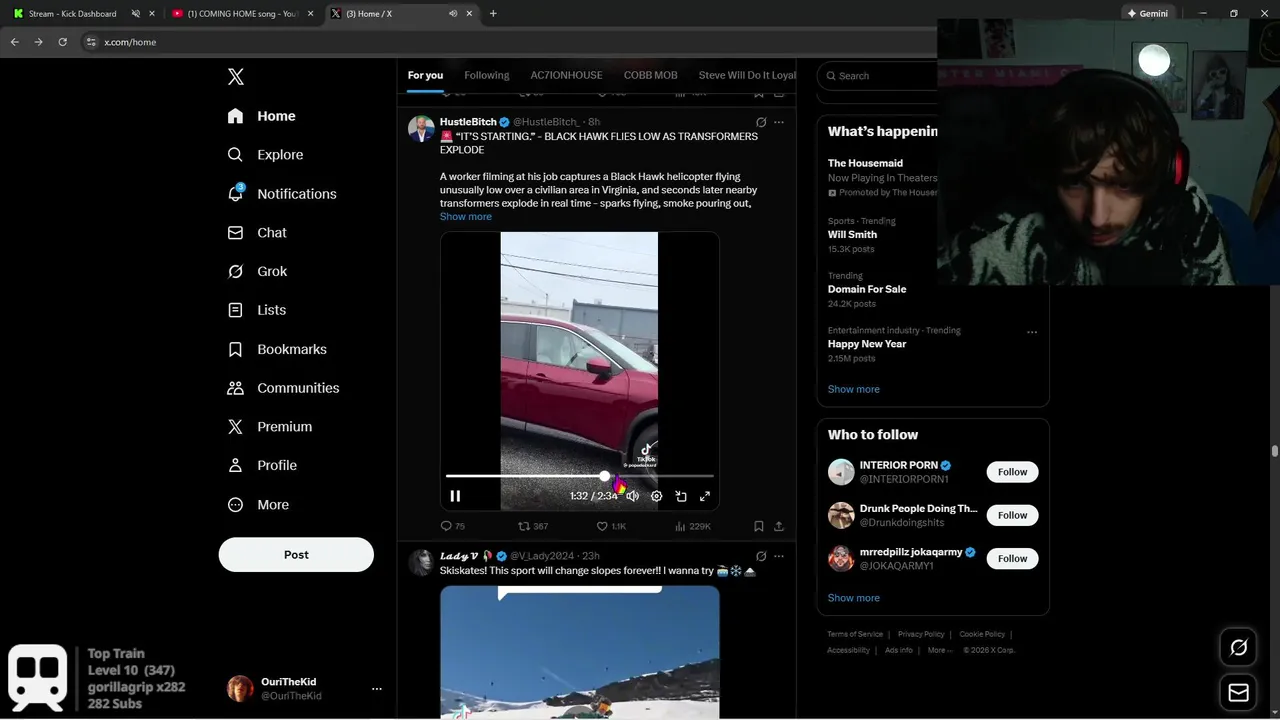Bookmark the HustleBitch post
The width and height of the screenshot is (1280, 720).
tap(758, 526)
